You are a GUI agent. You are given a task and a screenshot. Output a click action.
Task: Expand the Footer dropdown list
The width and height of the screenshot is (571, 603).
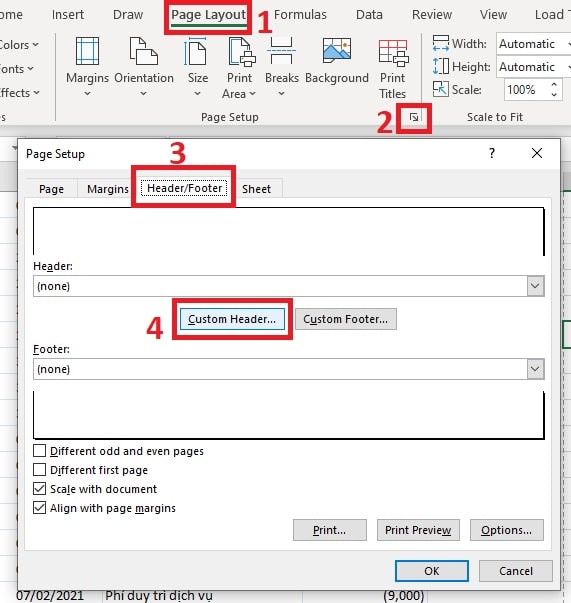pyautogui.click(x=535, y=369)
